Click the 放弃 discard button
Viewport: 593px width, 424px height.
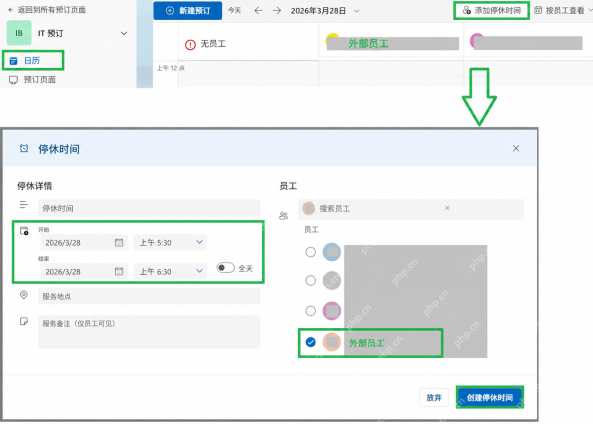point(434,398)
